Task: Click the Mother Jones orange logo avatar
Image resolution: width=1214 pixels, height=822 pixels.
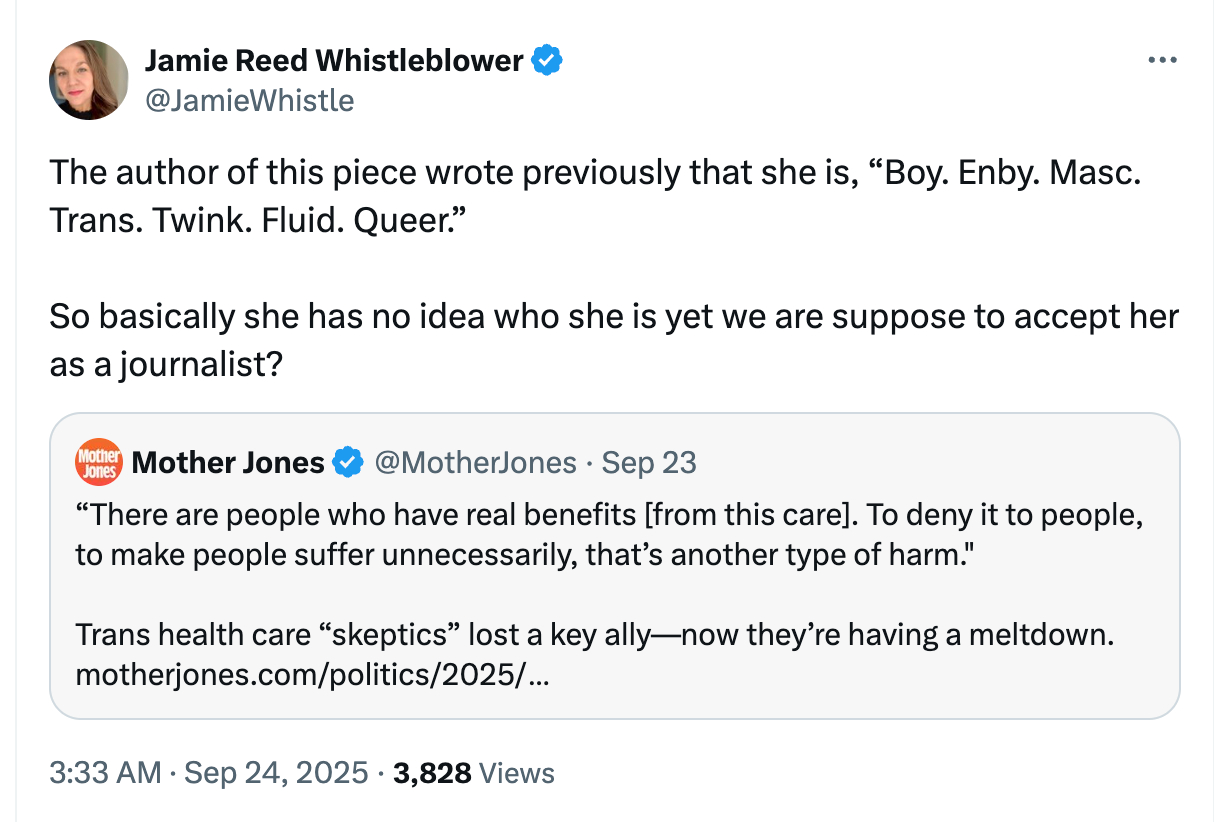Action: [99, 462]
